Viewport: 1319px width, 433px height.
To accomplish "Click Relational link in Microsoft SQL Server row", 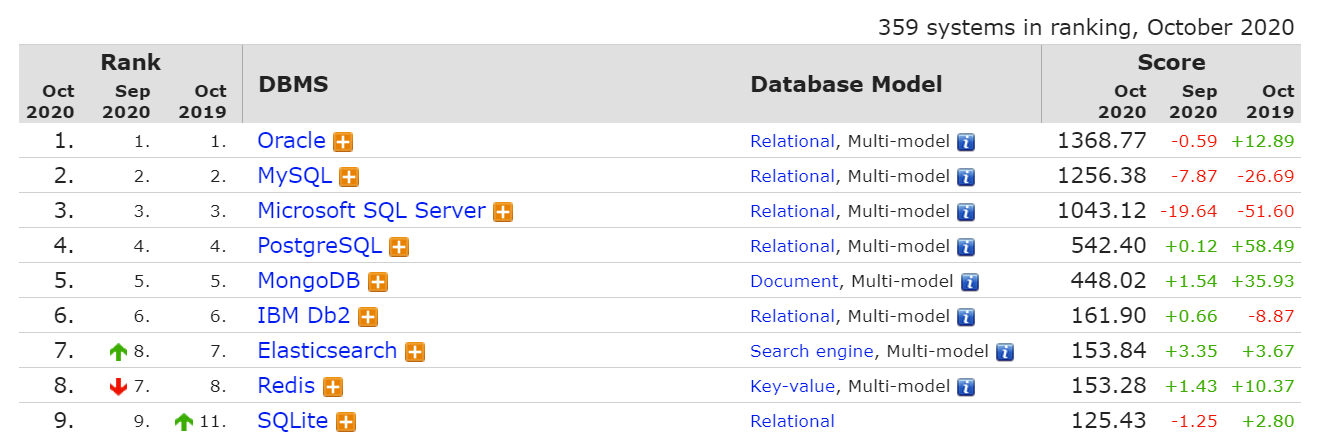I will coord(792,212).
